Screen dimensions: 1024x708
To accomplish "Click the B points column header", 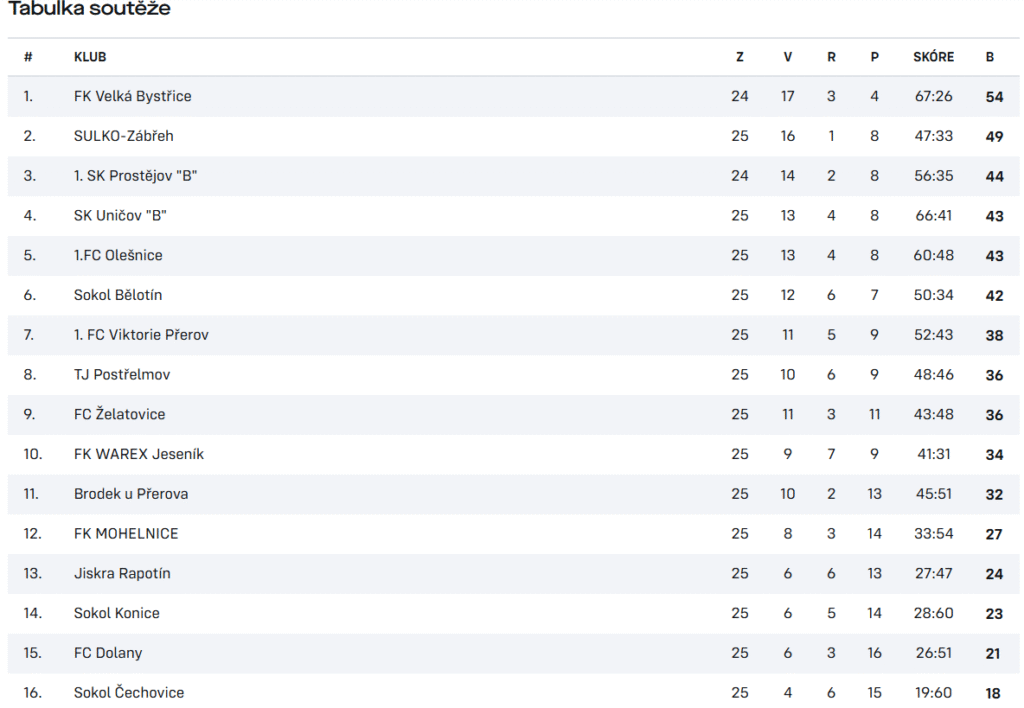I will click(990, 57).
